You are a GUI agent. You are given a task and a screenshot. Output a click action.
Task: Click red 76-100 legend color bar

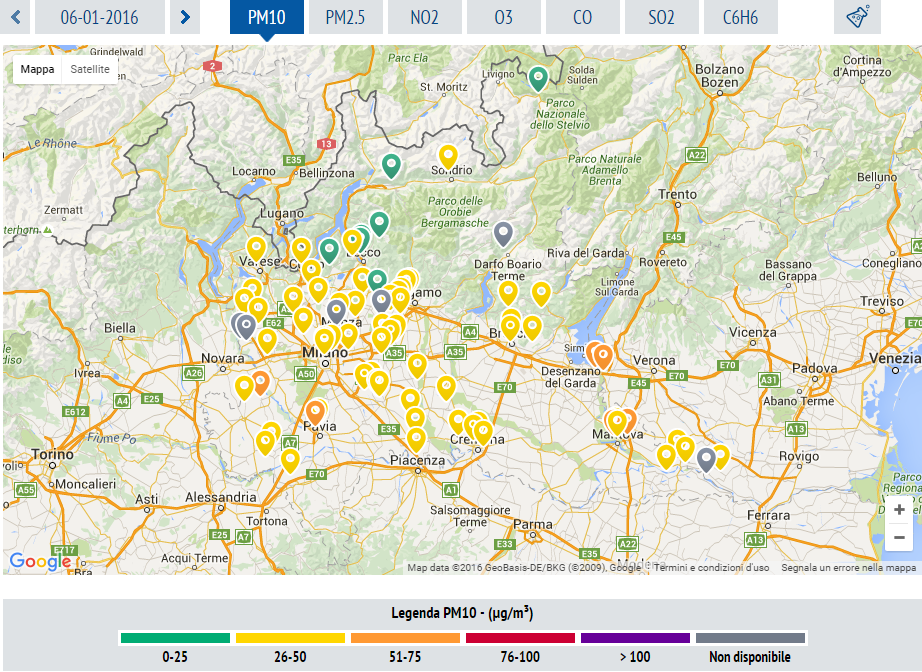click(x=520, y=638)
